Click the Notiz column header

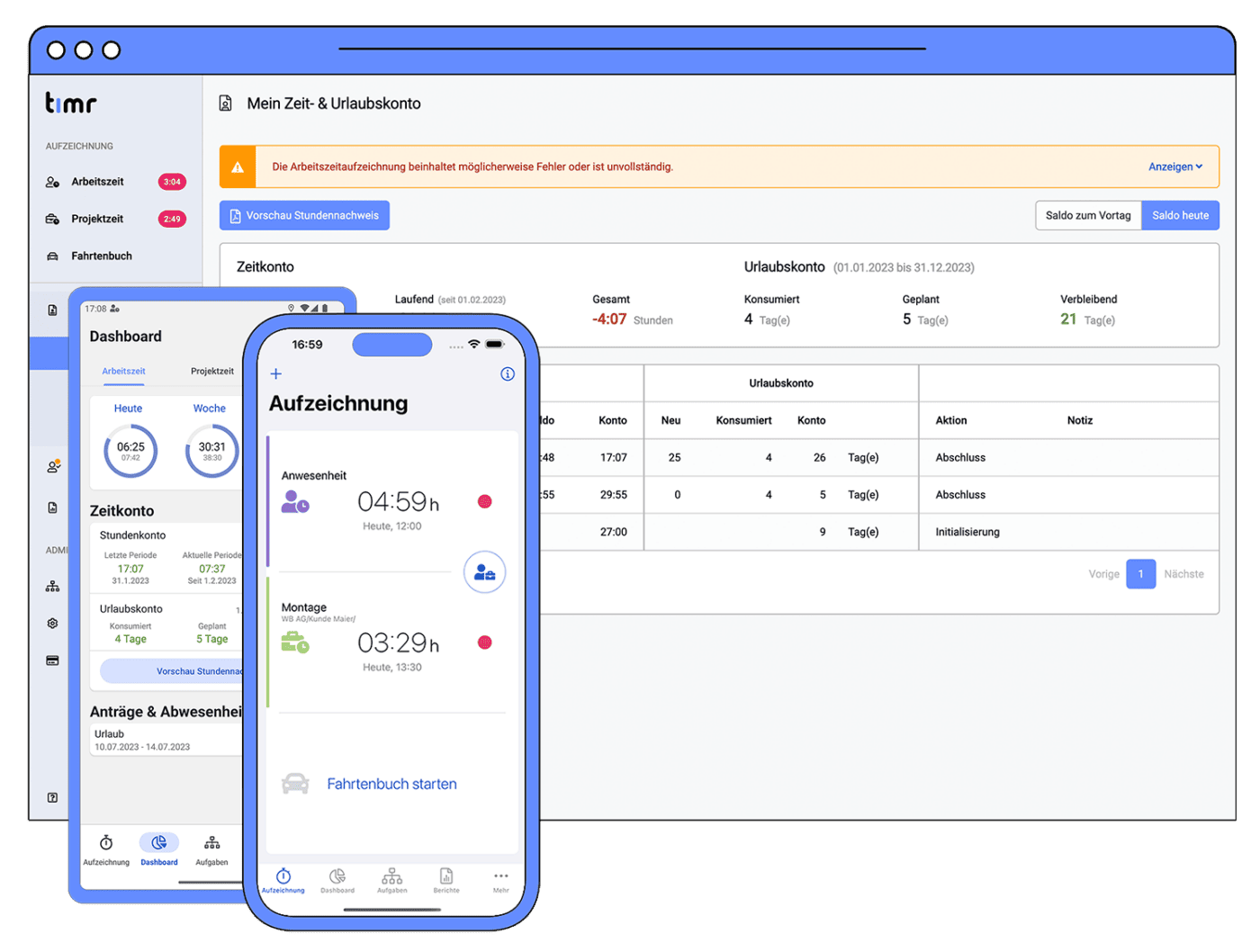pyautogui.click(x=1079, y=420)
